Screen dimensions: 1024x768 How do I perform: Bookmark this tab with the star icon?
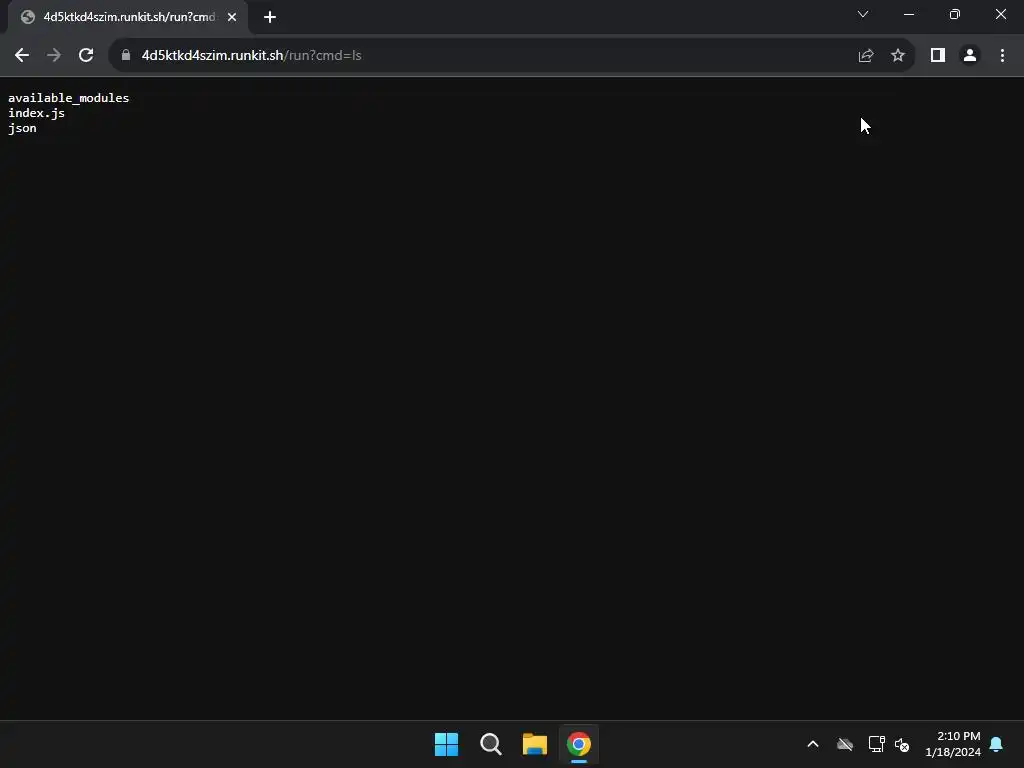898,56
